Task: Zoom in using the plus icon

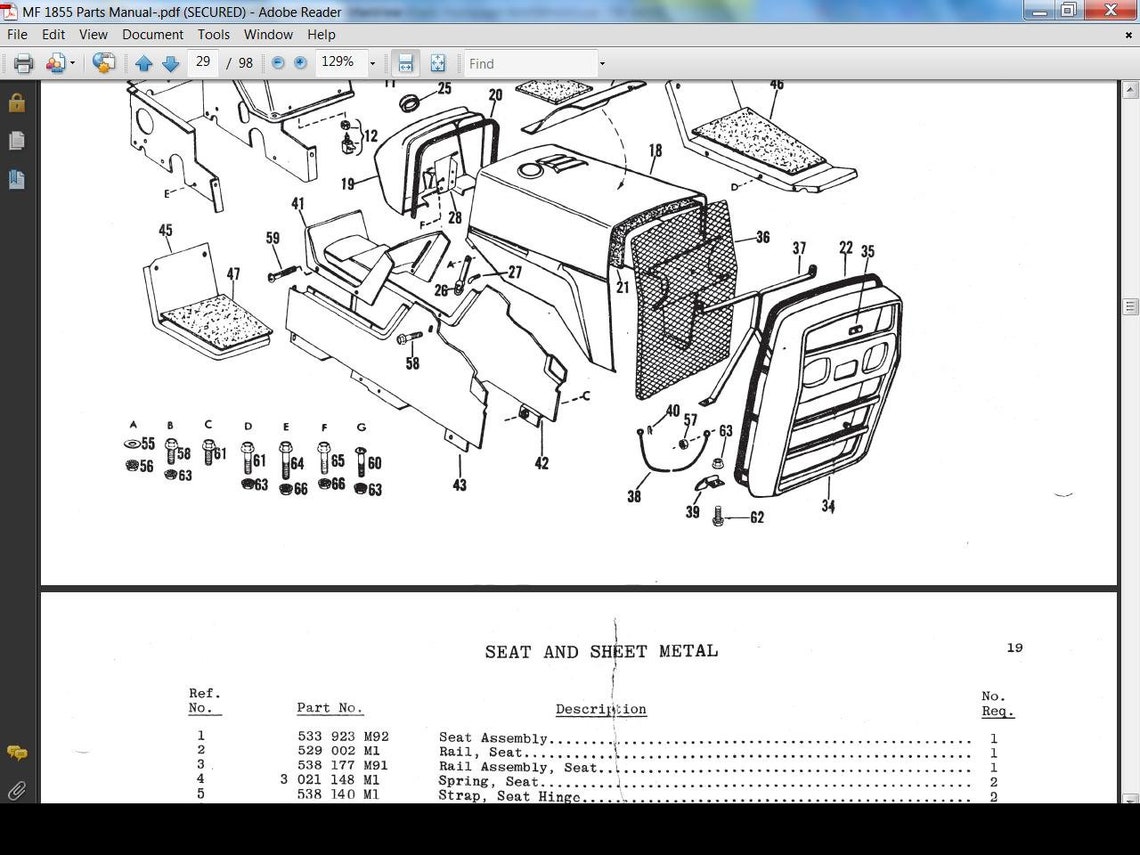Action: point(300,62)
